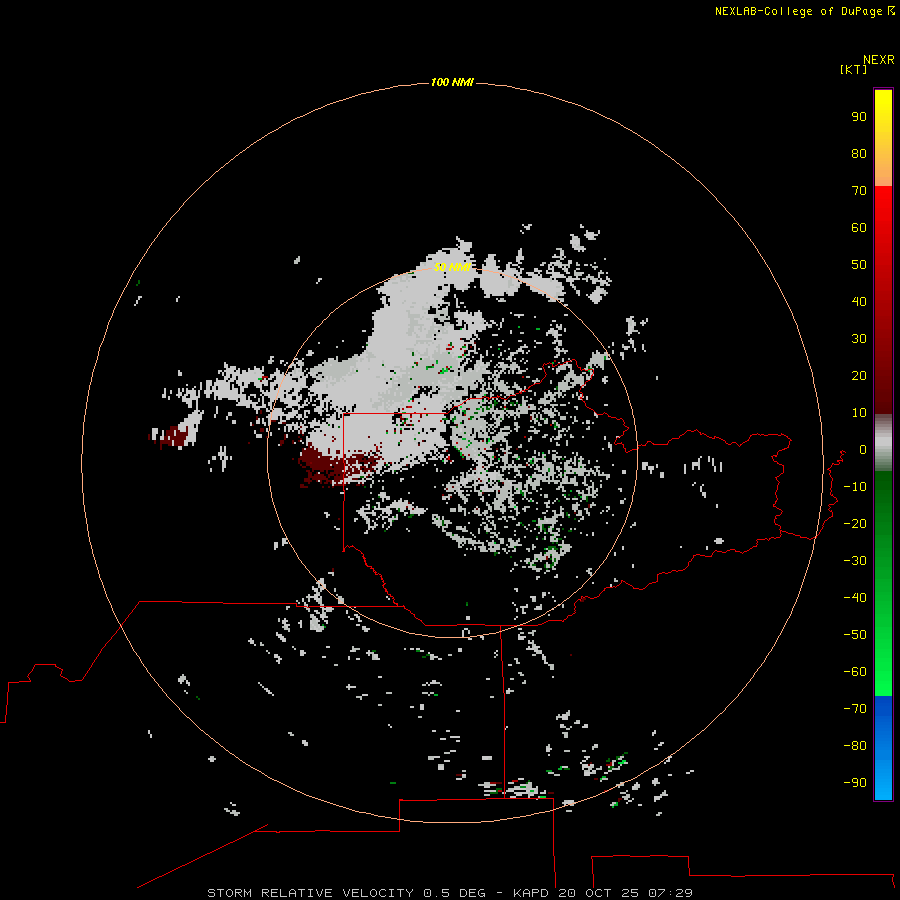
Task: Click the -10 value on velocity scale
Action: (855, 487)
